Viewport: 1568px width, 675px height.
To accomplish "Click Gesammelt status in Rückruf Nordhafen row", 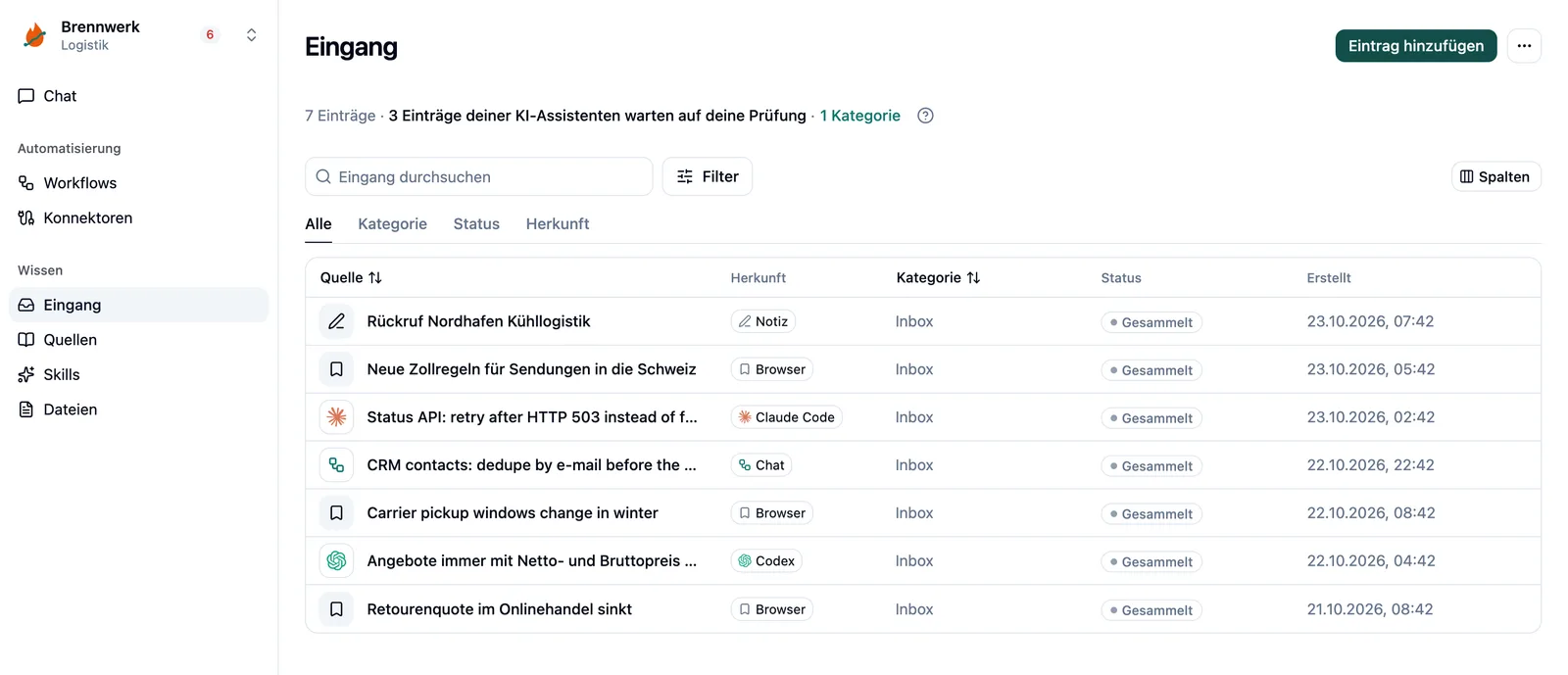I will pos(1151,322).
